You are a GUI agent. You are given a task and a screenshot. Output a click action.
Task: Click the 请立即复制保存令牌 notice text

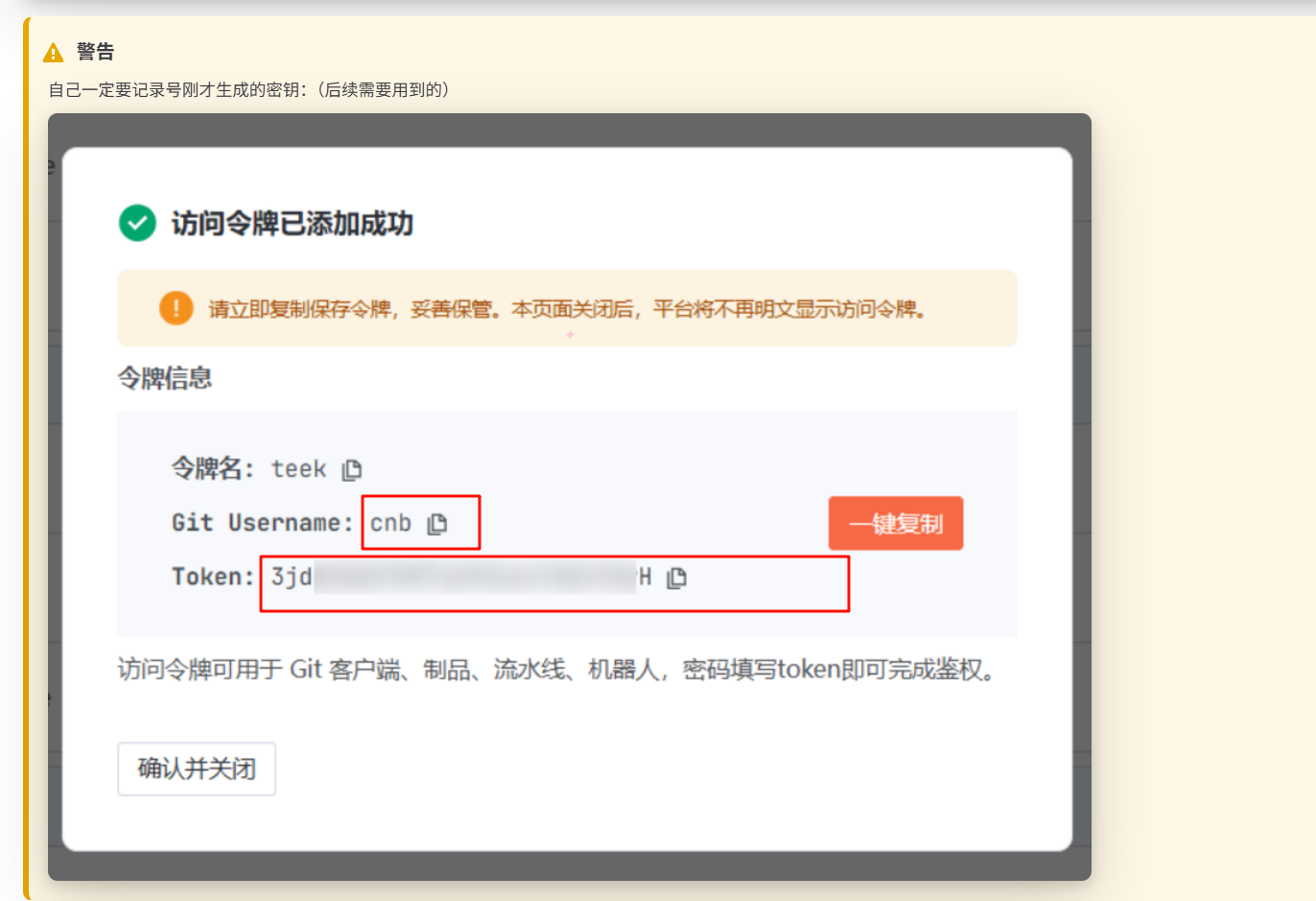[566, 309]
